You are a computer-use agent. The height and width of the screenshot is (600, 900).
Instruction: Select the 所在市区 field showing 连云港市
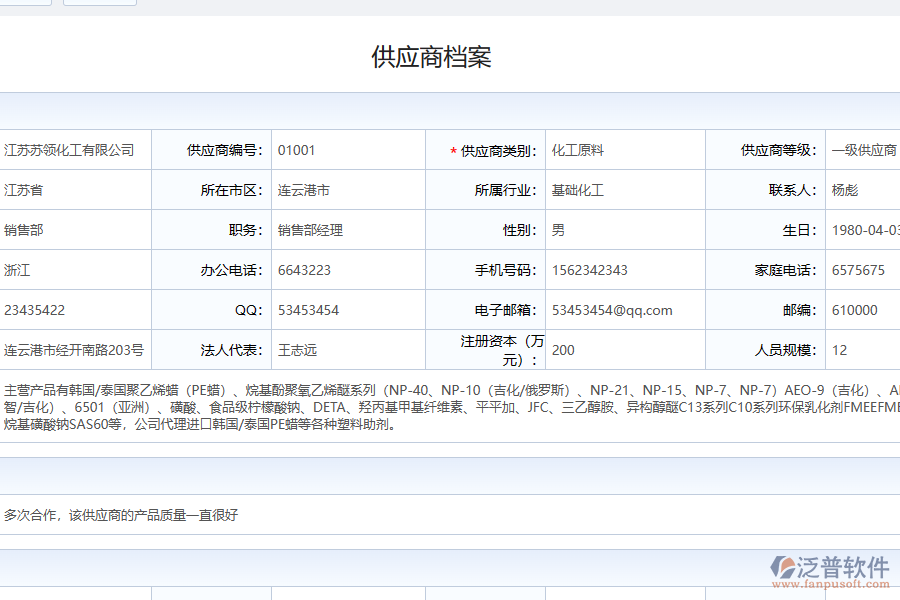[x=330, y=189]
